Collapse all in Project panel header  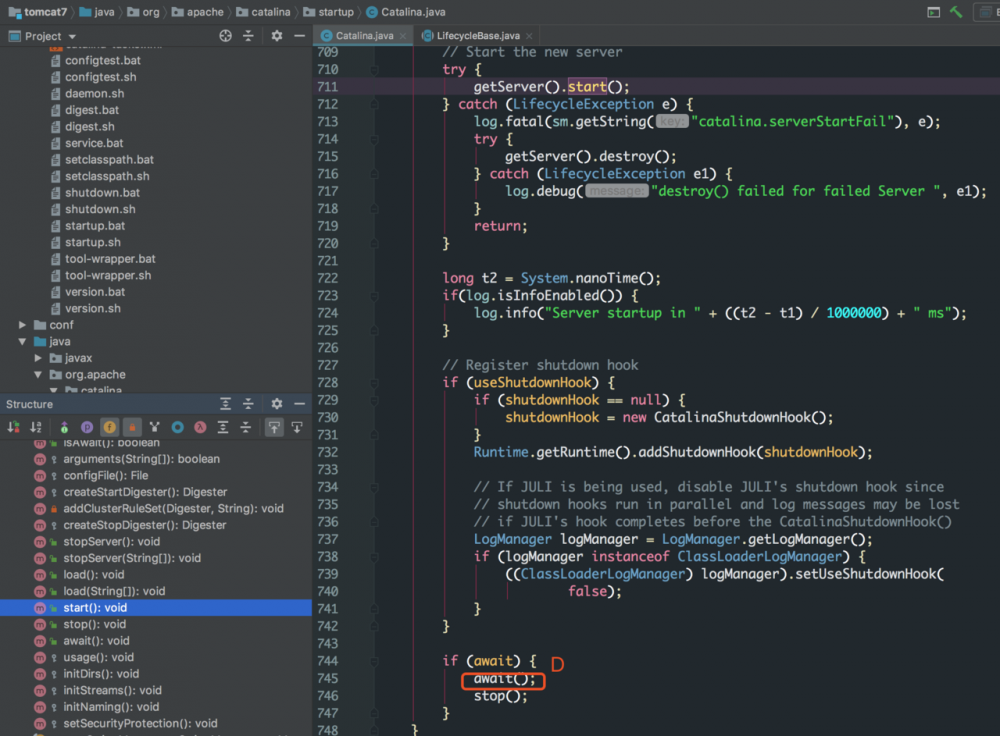click(x=250, y=35)
